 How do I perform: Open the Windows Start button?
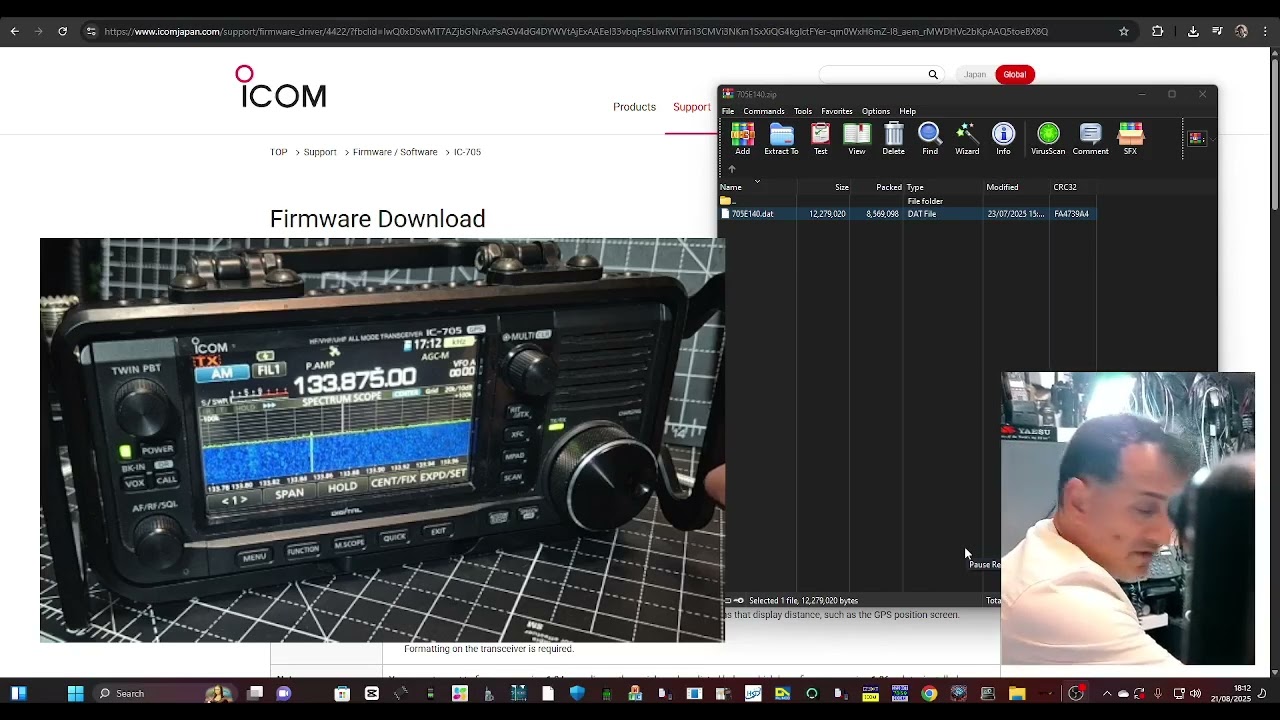(75, 693)
